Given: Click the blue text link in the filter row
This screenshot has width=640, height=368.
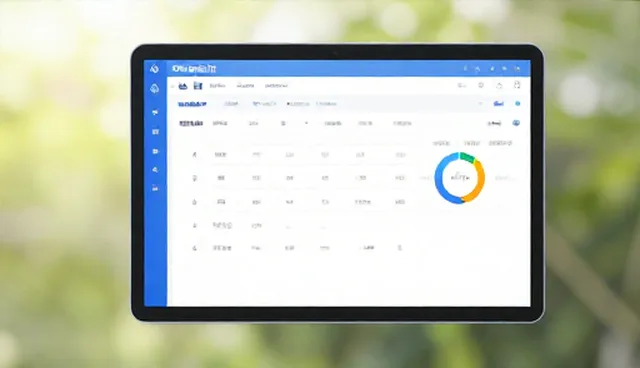Looking at the screenshot, I should [x=498, y=104].
